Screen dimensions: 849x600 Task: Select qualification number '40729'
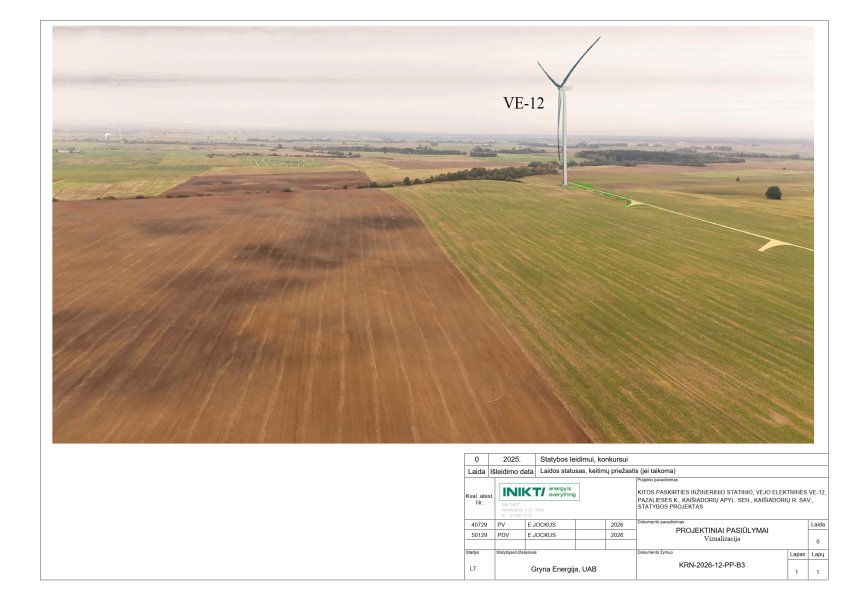[478, 524]
